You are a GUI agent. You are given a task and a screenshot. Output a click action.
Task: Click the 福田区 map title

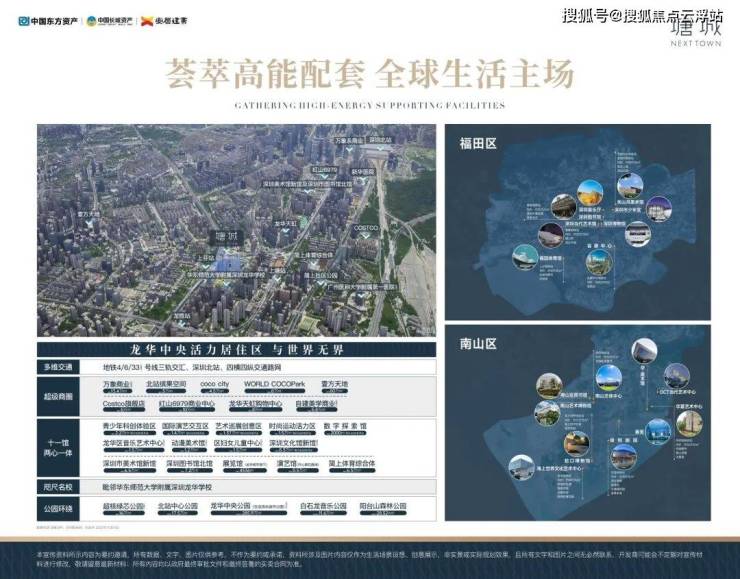(x=478, y=143)
